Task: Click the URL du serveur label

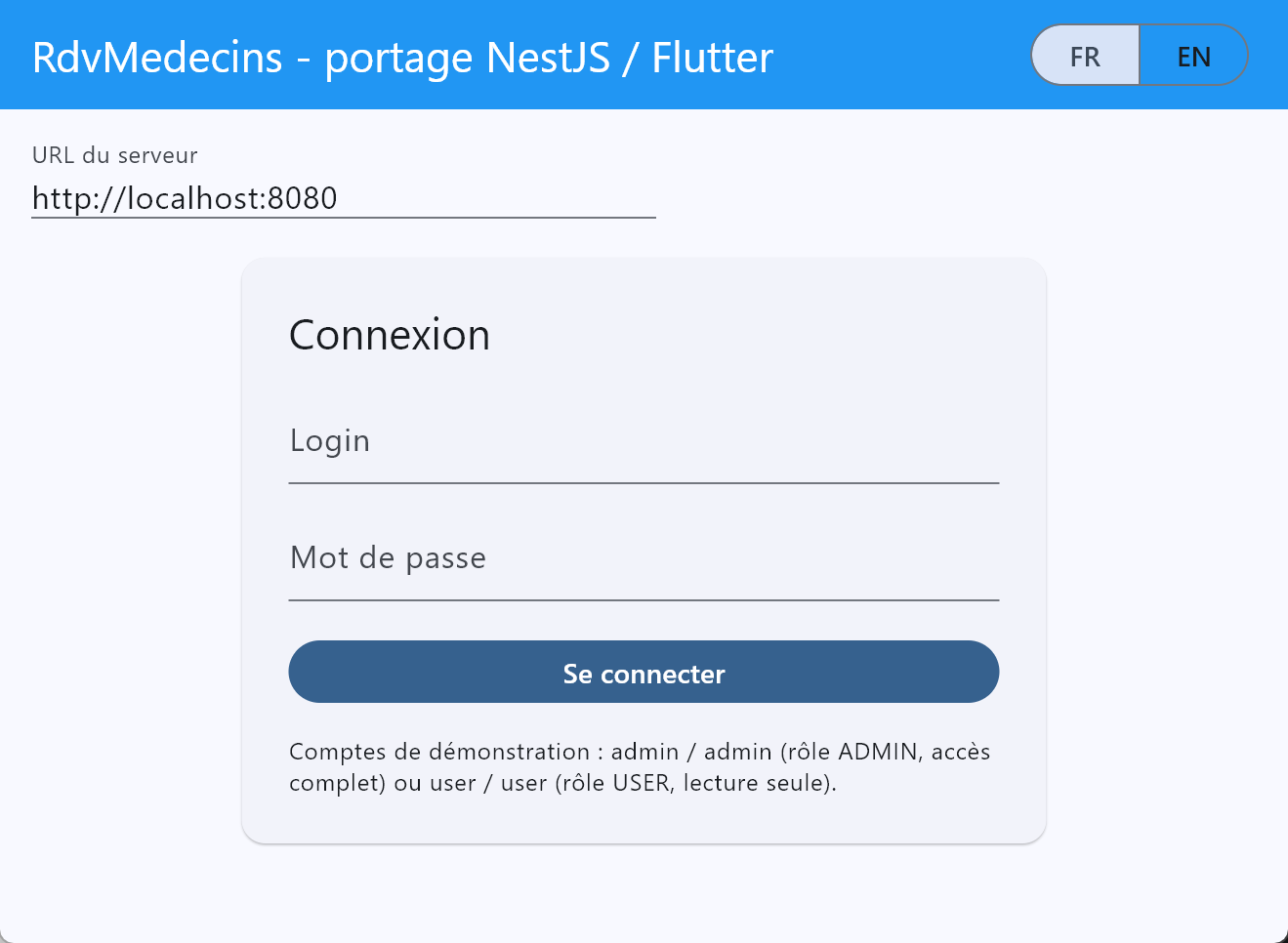Action: 115,155
